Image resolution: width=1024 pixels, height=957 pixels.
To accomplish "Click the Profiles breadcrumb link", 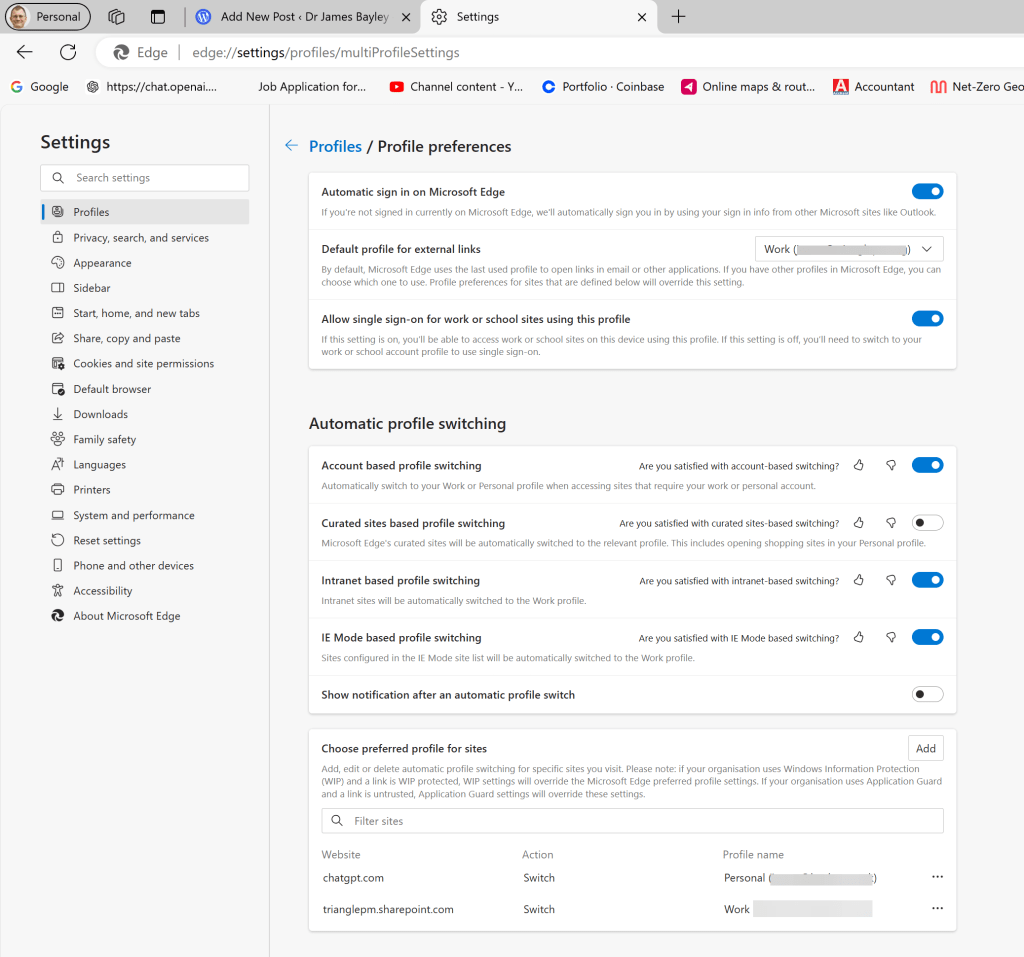I will (x=335, y=146).
